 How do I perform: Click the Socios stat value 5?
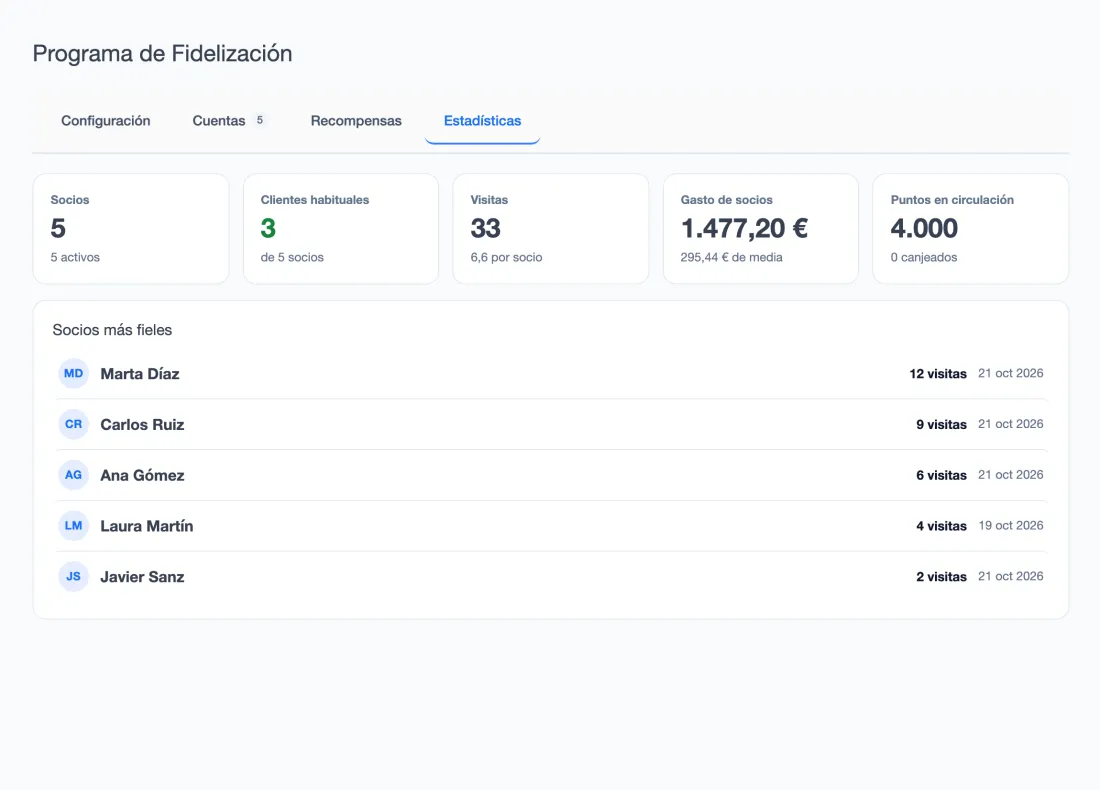pos(58,228)
